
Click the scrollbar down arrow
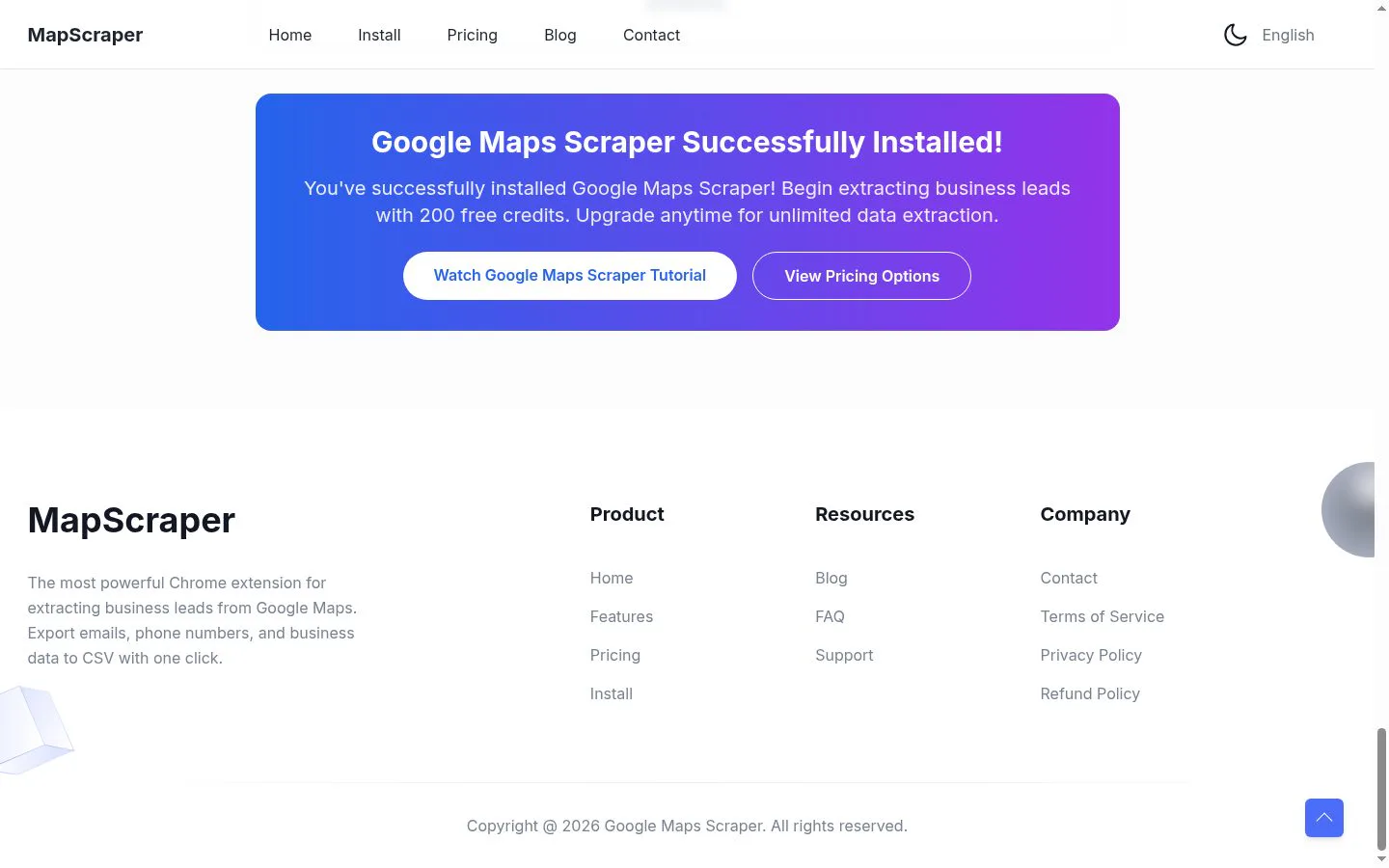click(1381, 859)
